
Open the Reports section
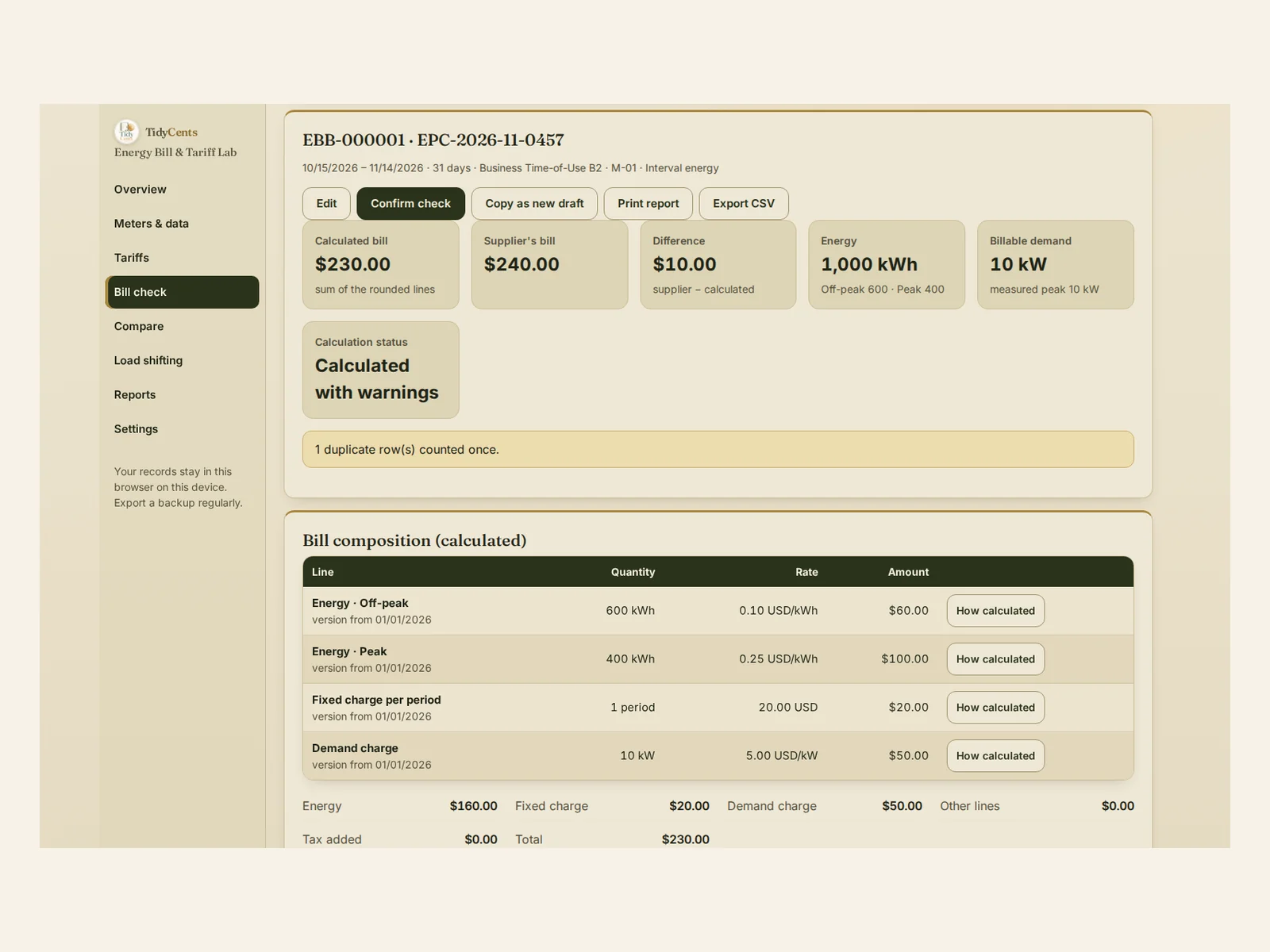pos(182,394)
